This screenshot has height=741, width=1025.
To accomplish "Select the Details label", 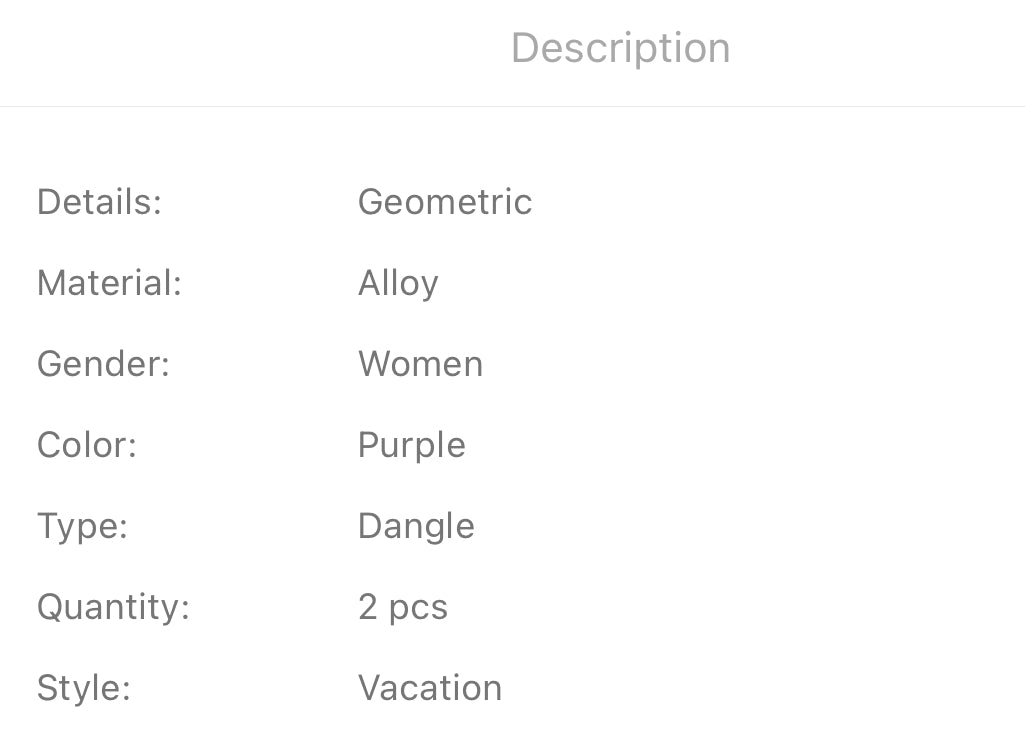I will tap(99, 201).
